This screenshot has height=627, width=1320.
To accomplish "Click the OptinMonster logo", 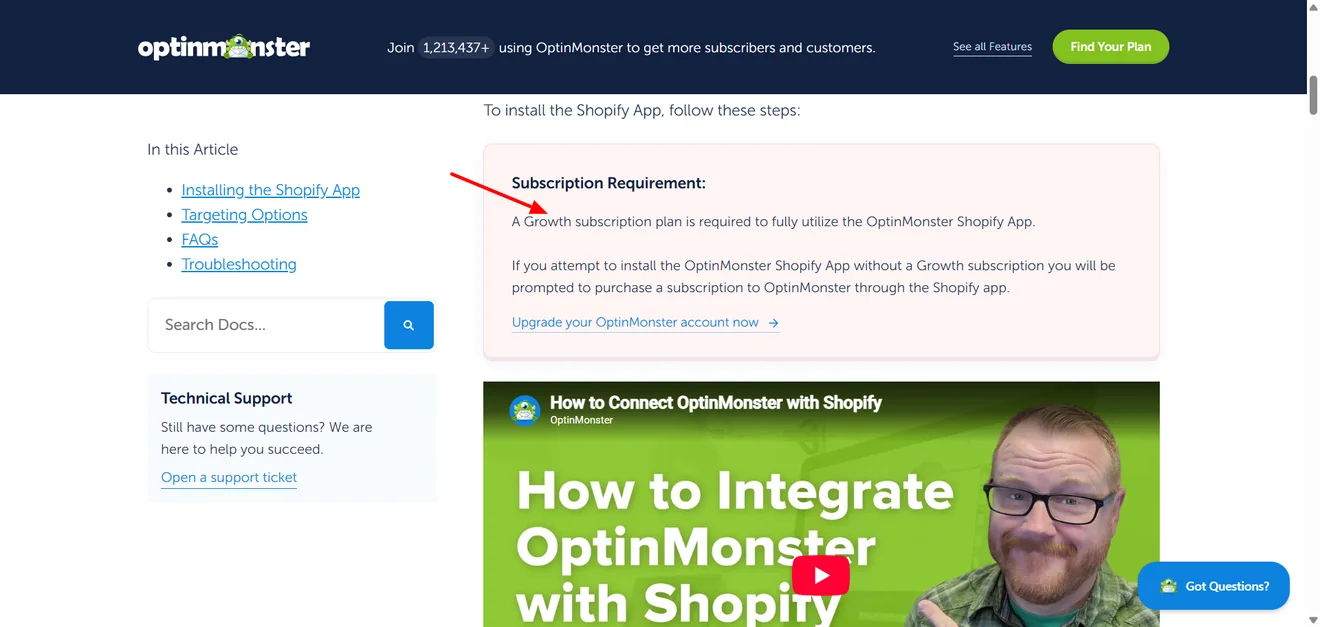I will (224, 47).
